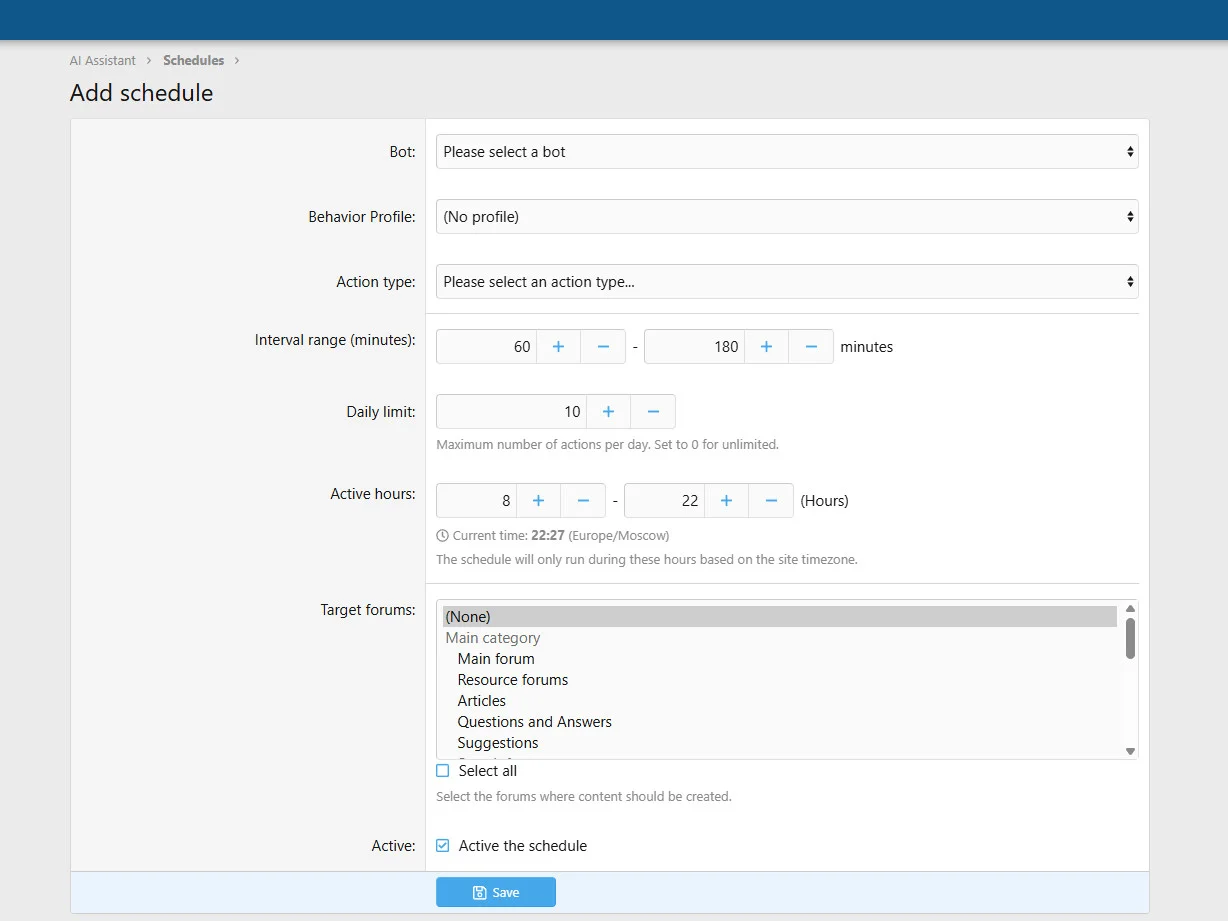The height and width of the screenshot is (921, 1228).
Task: Increase the maximum interval of 180 minutes
Action: pyautogui.click(x=766, y=346)
